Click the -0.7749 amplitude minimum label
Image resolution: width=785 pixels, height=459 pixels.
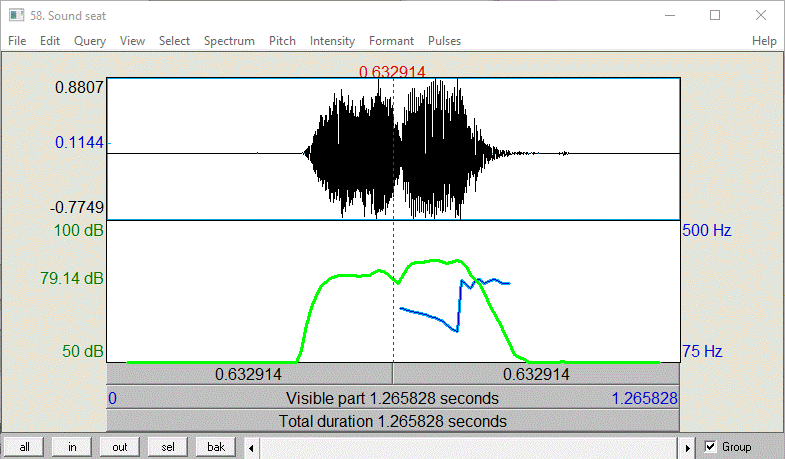77,207
